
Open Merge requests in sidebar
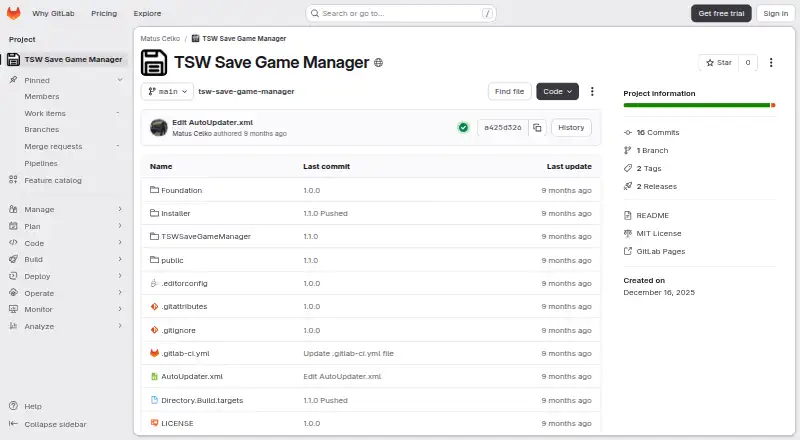tap(53, 146)
